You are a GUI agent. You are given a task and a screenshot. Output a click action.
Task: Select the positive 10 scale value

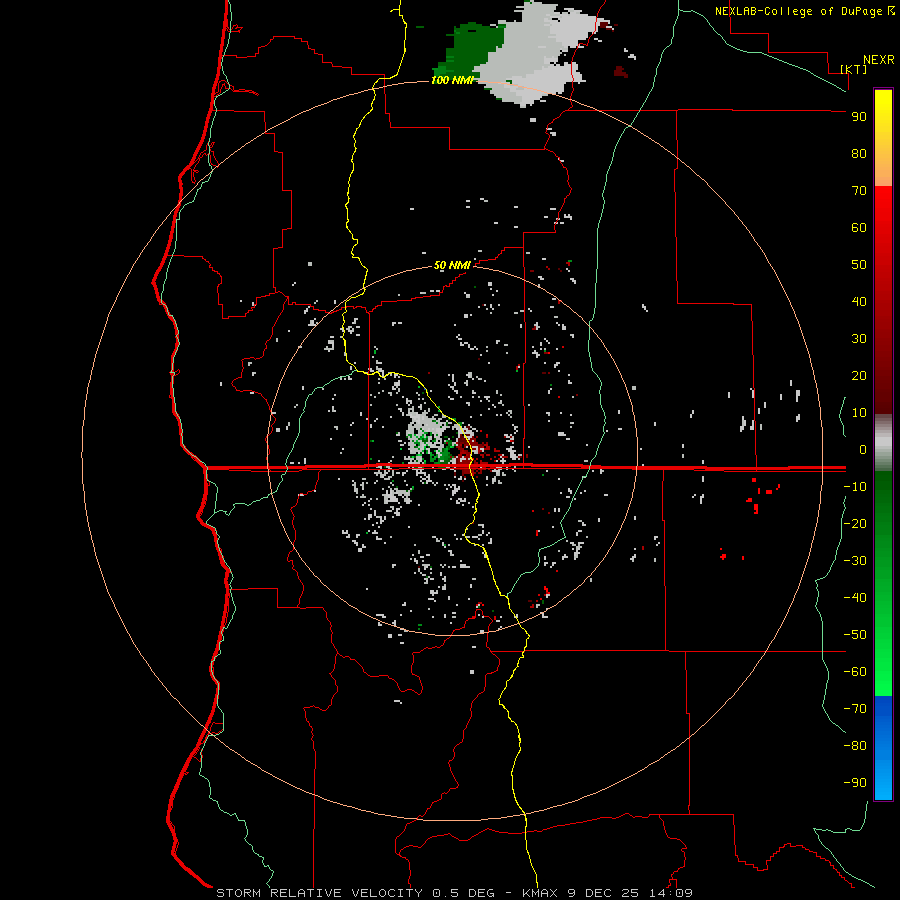click(x=859, y=413)
